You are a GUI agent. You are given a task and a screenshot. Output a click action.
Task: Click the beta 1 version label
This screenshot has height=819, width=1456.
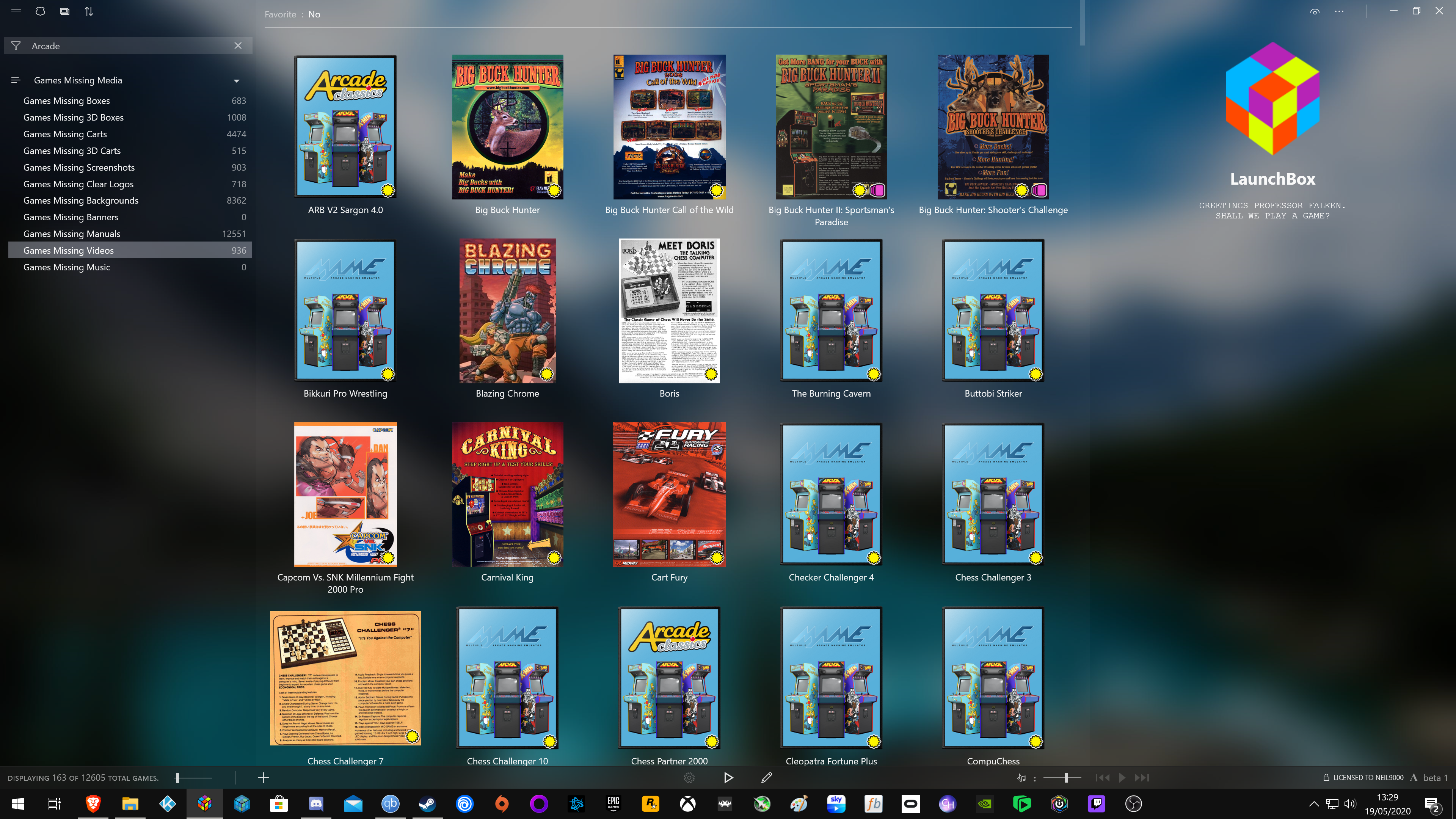1435,778
